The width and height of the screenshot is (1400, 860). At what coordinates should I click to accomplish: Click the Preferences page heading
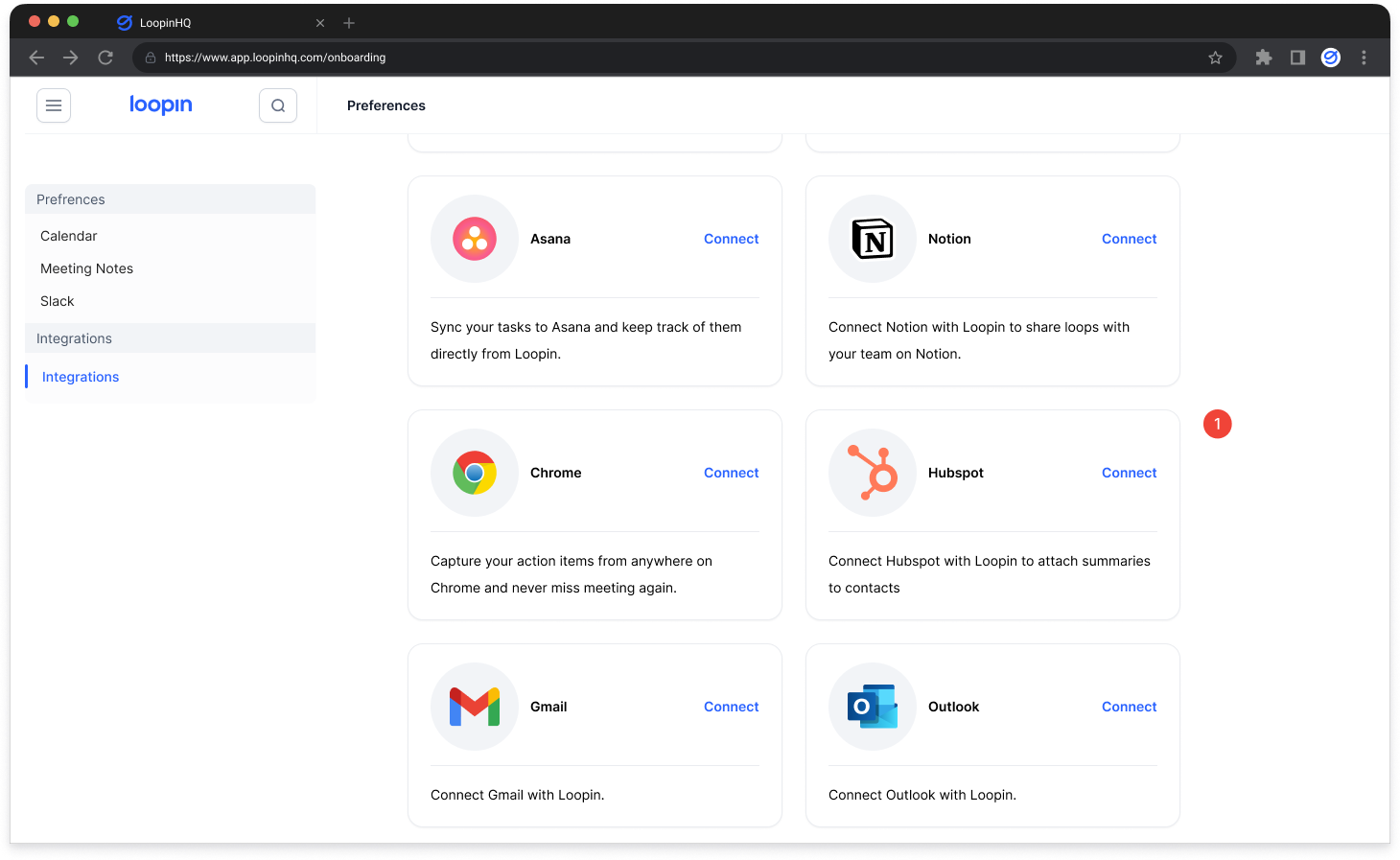pos(386,105)
